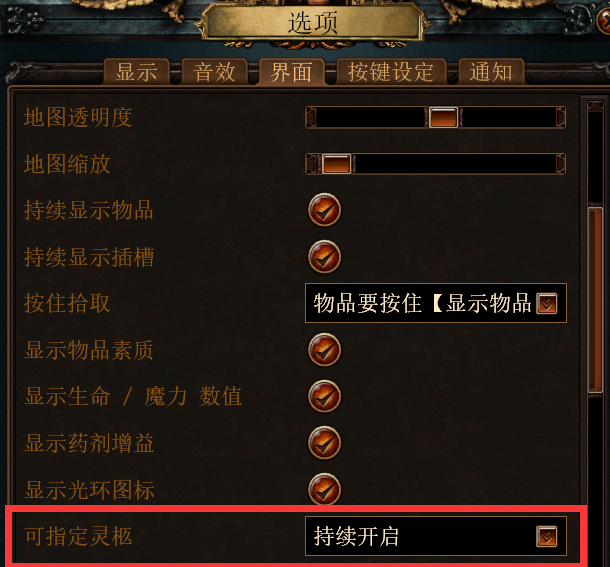Toggle 显示生命 / 魔力 数值 checkbox
Image resolution: width=610 pixels, height=567 pixels.
point(324,397)
